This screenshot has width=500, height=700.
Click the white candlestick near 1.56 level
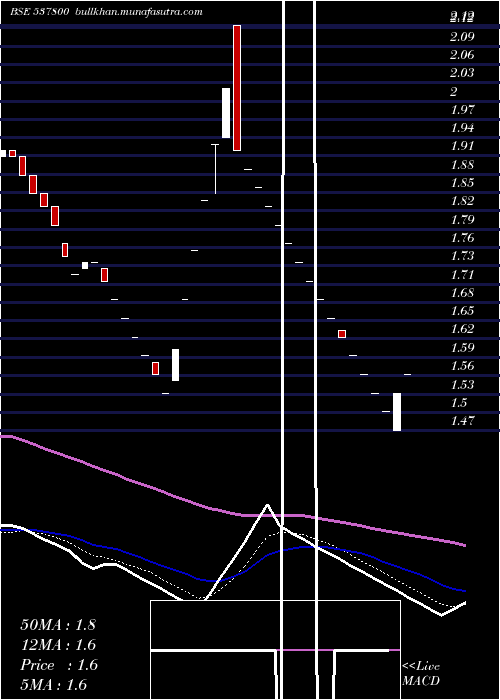coord(175,365)
